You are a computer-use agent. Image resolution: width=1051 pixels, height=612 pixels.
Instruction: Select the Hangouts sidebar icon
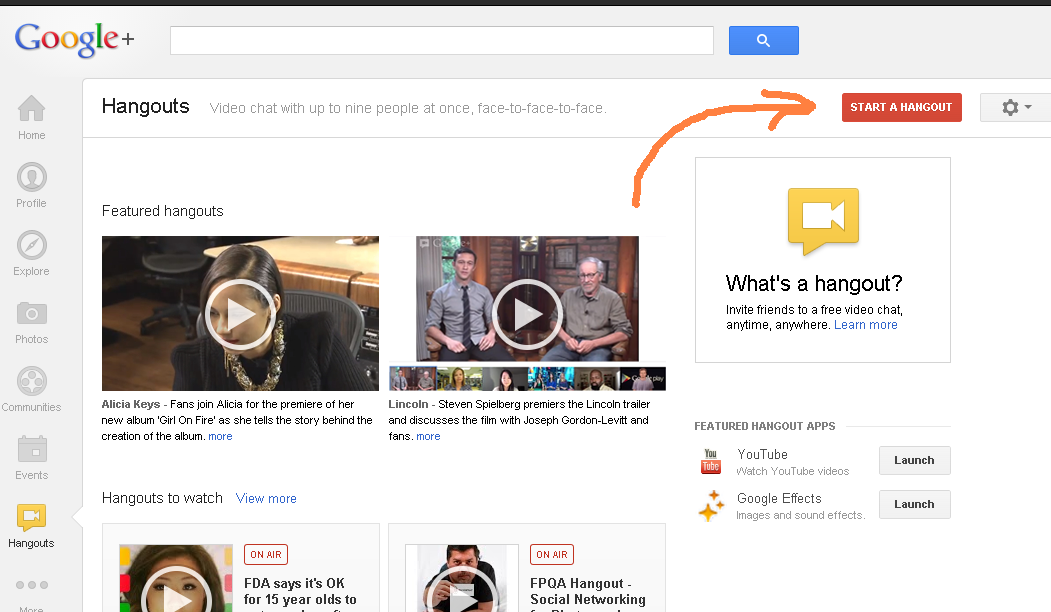pos(32,517)
